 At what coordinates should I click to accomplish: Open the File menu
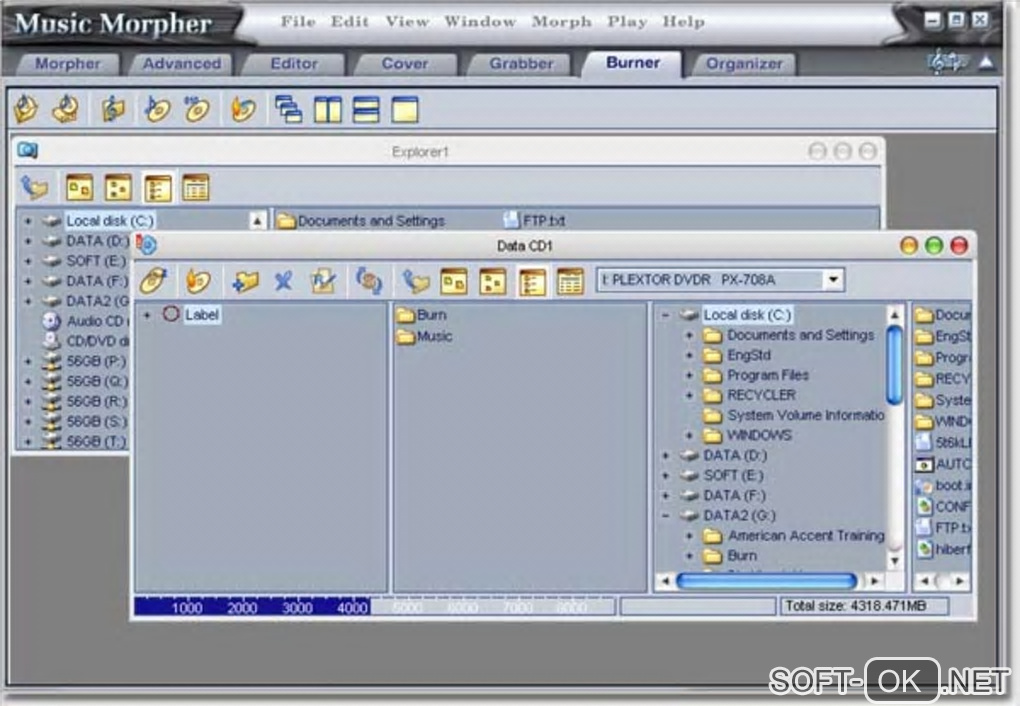click(298, 21)
